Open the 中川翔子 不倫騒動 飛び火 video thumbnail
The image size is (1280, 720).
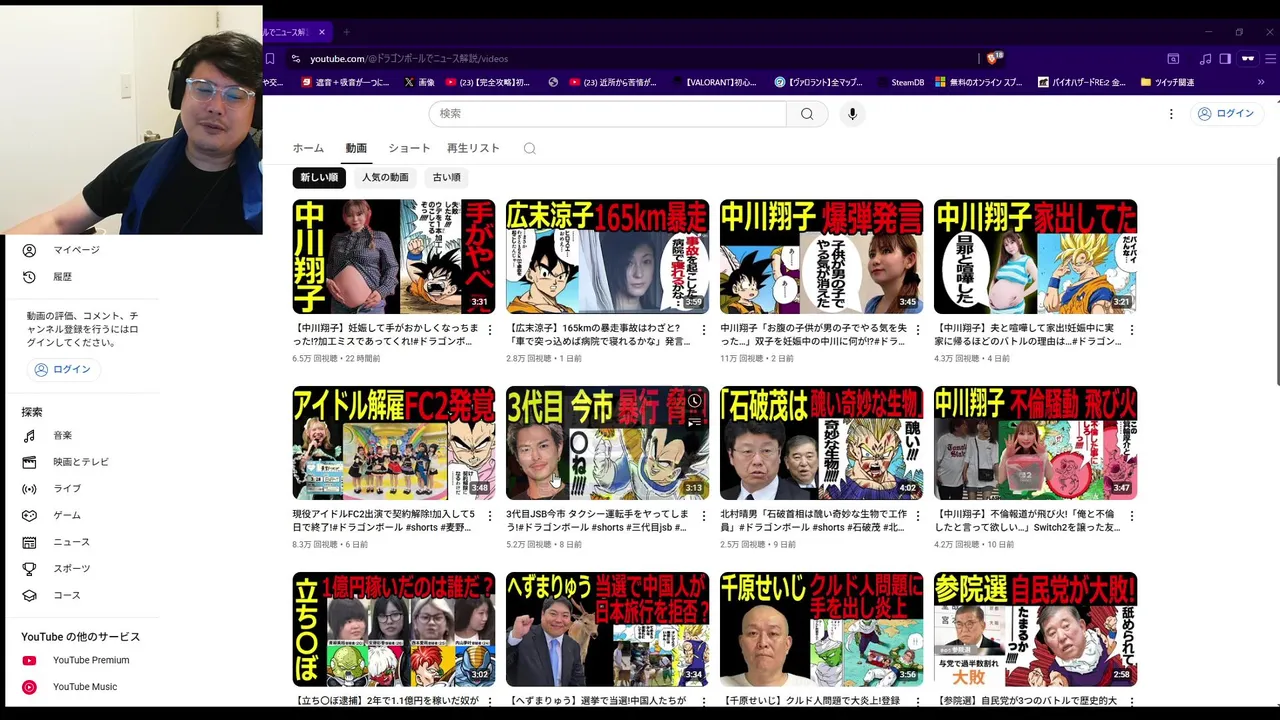tap(1036, 443)
